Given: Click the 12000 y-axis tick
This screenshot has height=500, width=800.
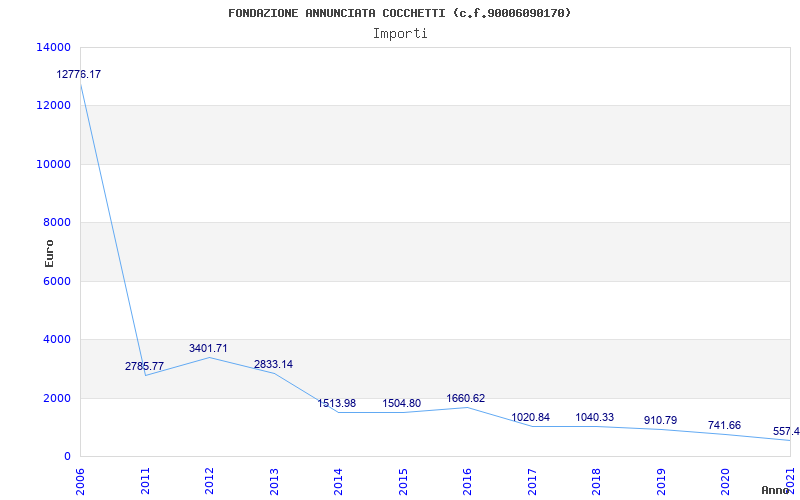Looking at the screenshot, I should point(53,106).
